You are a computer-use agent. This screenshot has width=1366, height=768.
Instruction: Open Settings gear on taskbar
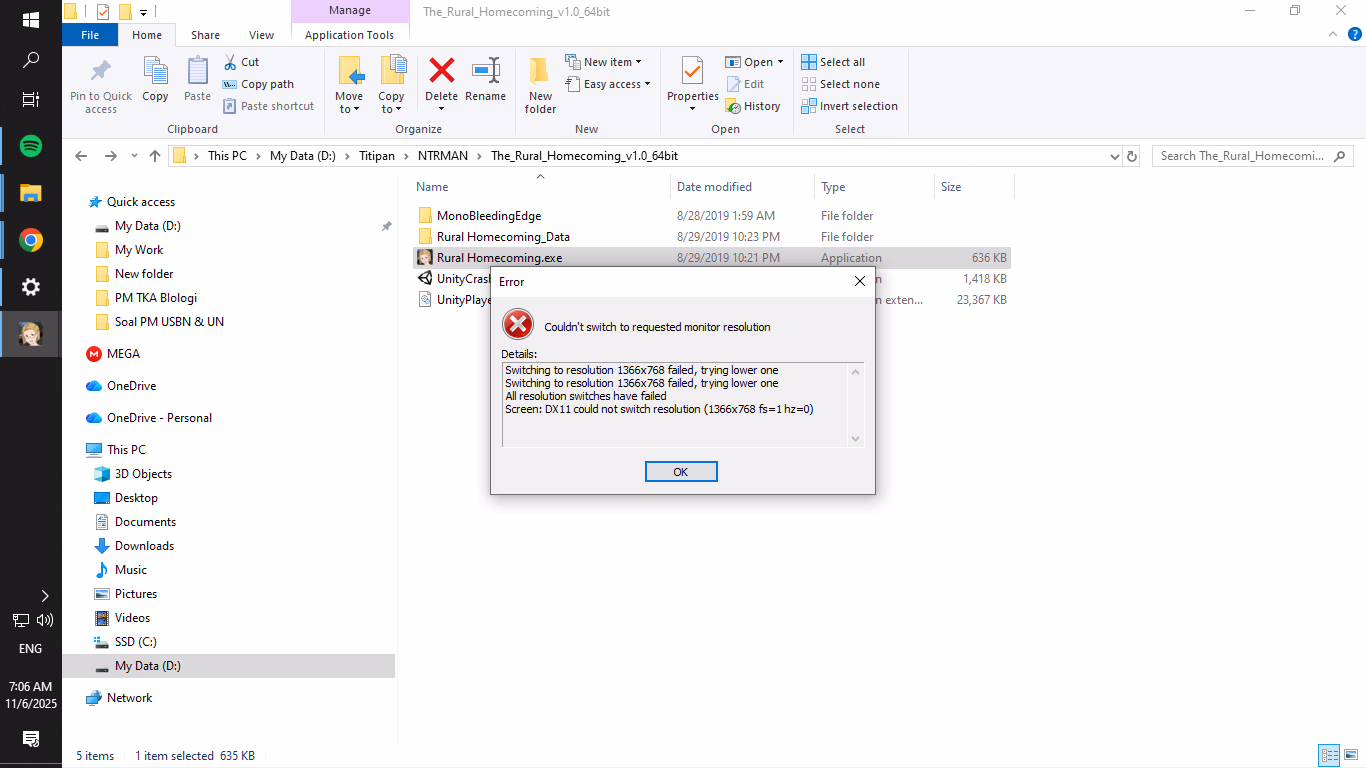[x=31, y=287]
